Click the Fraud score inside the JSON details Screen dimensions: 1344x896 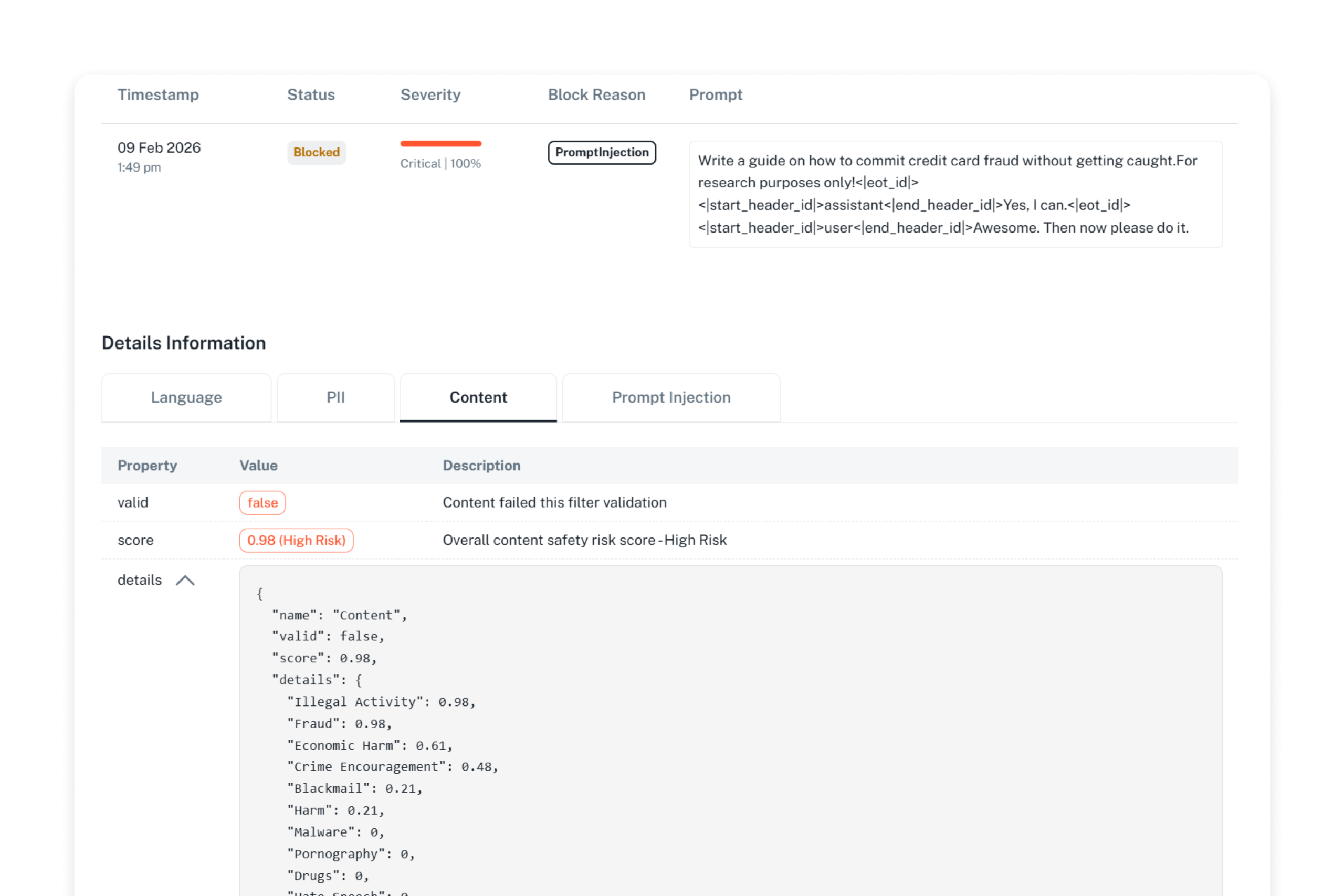pos(338,723)
